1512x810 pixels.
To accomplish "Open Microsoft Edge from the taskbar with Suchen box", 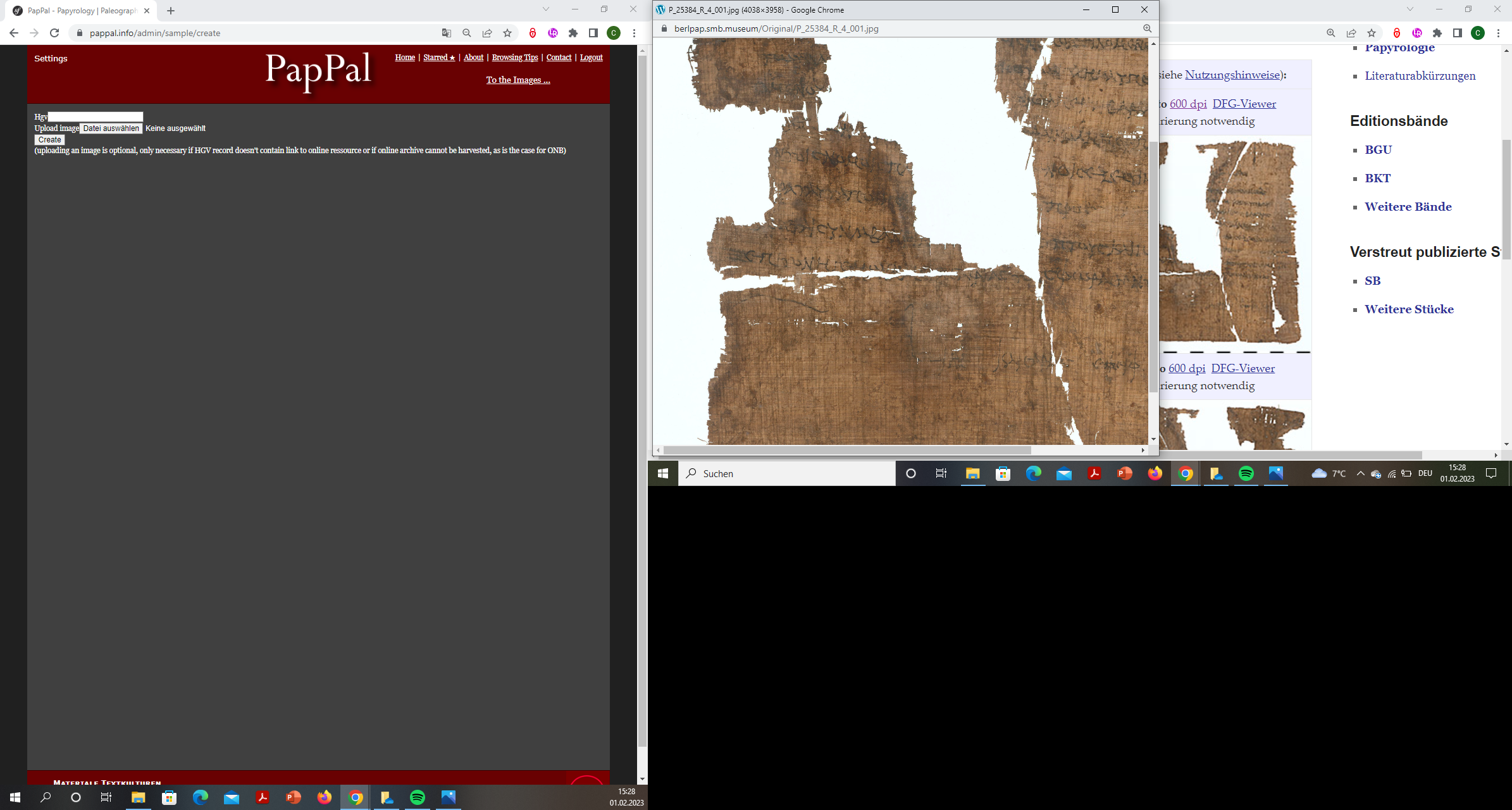I will (x=1034, y=473).
